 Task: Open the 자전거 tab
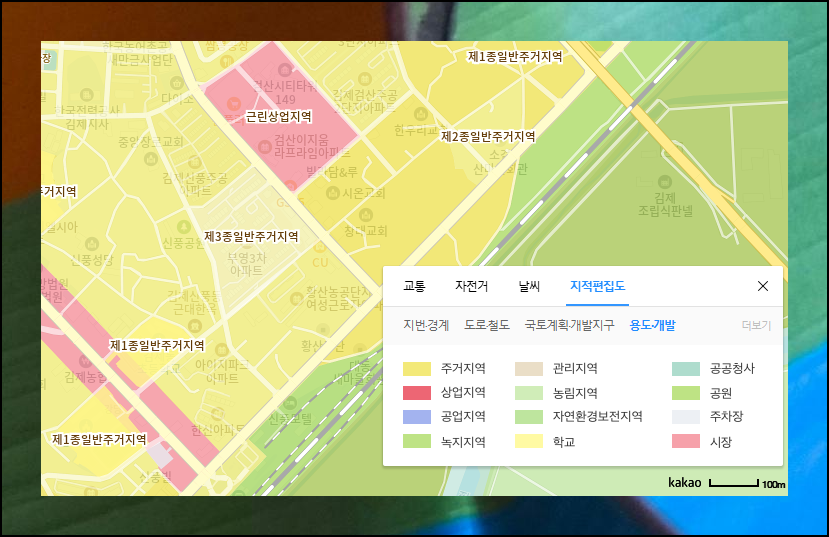tap(472, 286)
